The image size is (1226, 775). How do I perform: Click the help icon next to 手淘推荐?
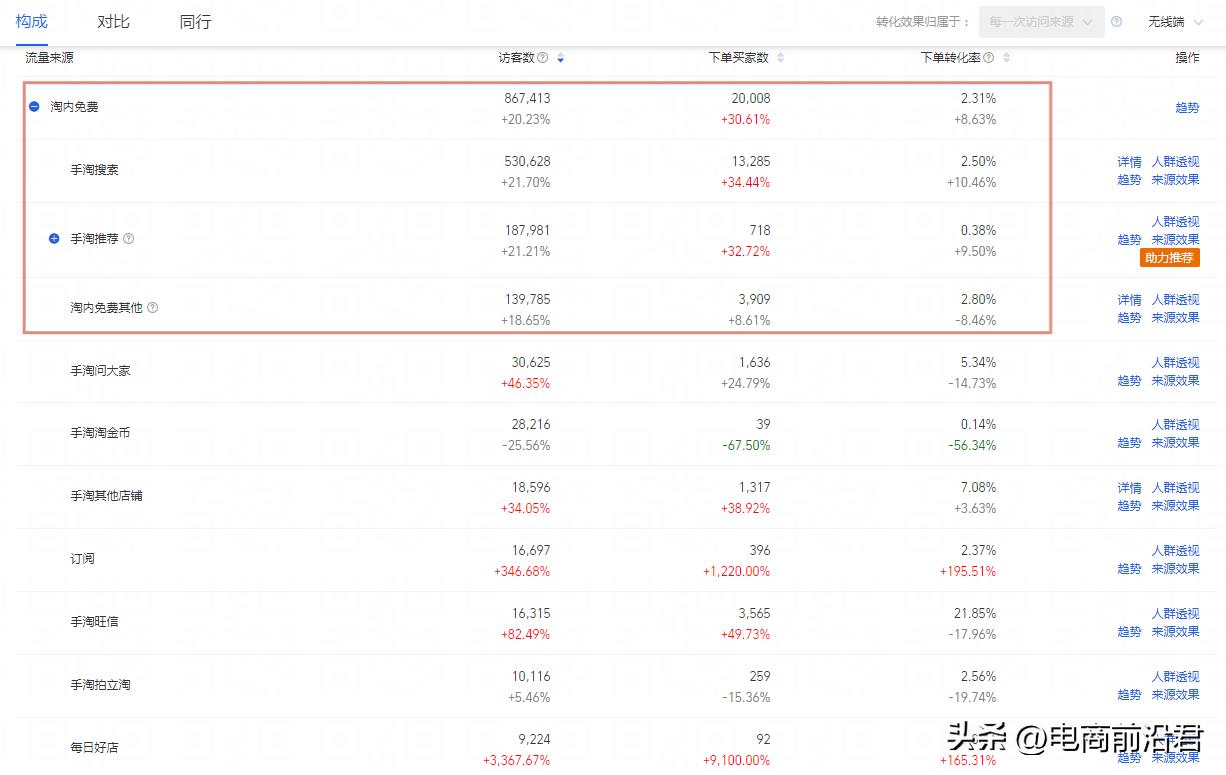click(128, 239)
